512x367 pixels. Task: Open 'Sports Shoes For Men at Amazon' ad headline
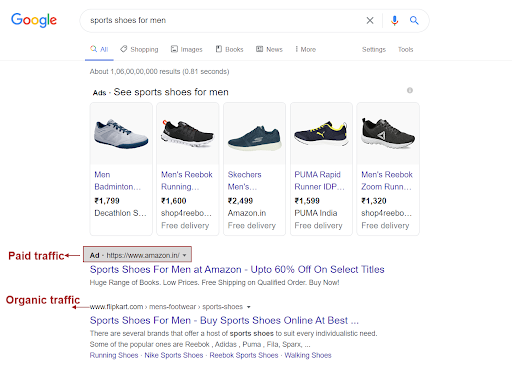click(x=237, y=269)
